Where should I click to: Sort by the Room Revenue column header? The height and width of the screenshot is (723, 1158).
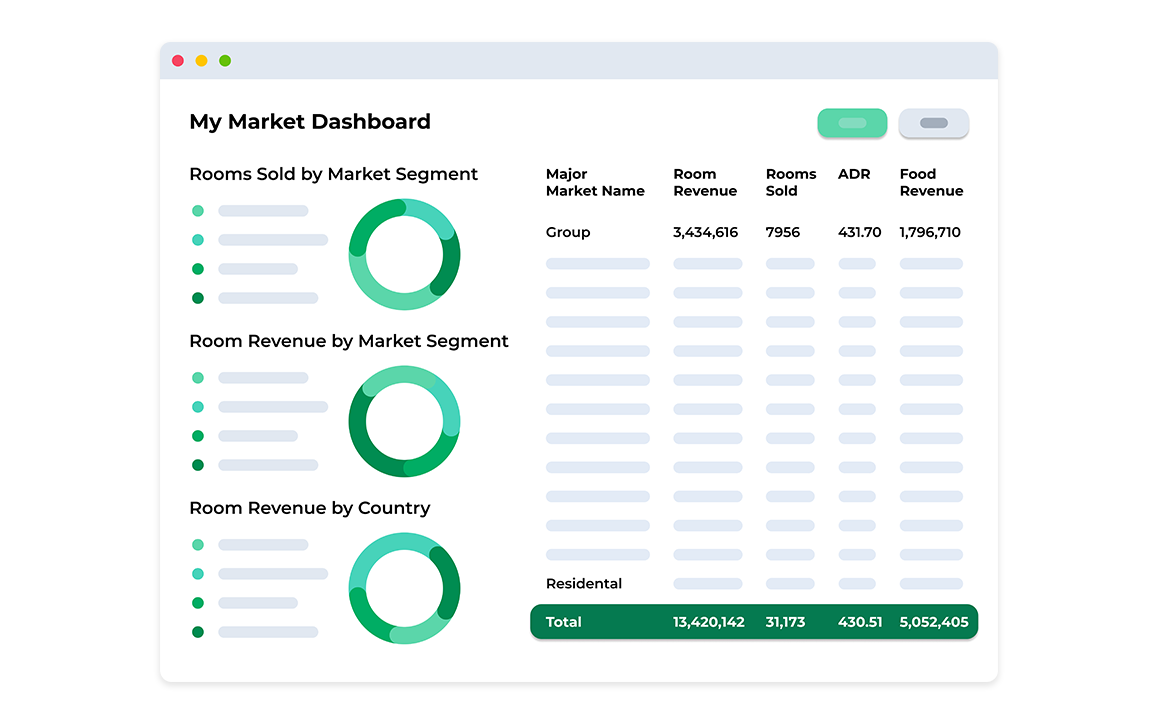pyautogui.click(x=705, y=182)
